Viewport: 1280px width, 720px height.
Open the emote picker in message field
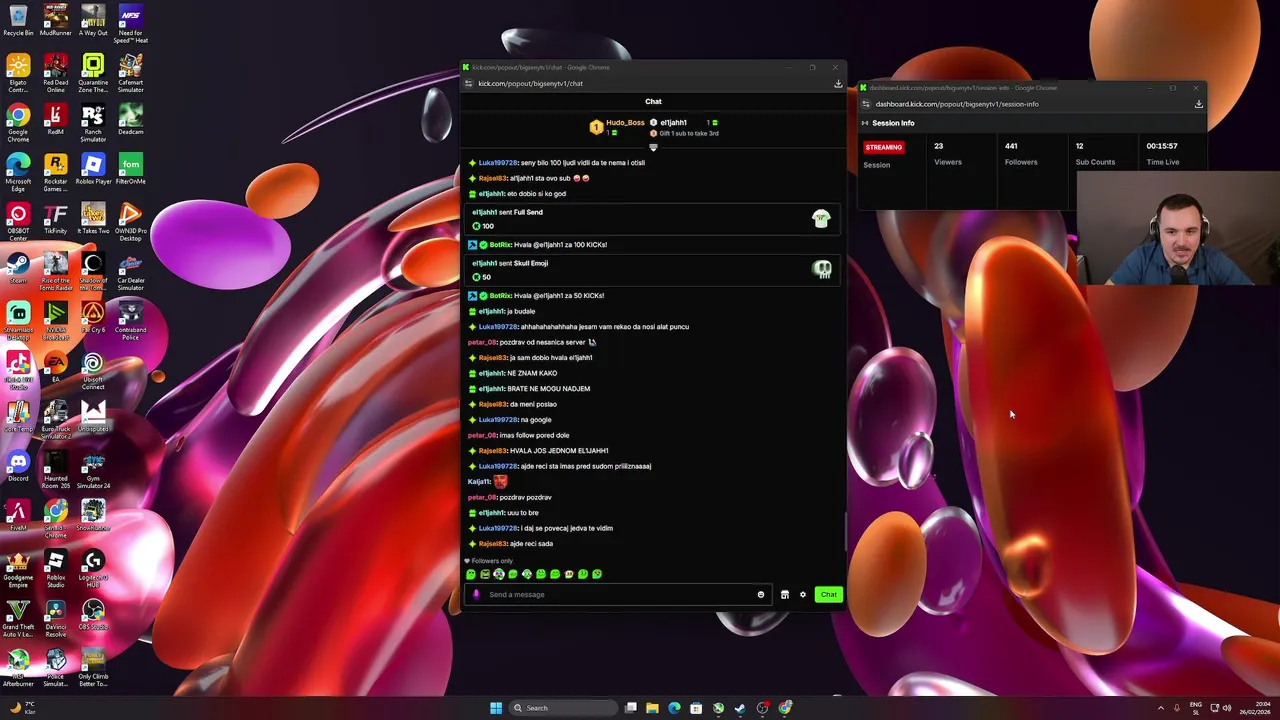tap(761, 595)
